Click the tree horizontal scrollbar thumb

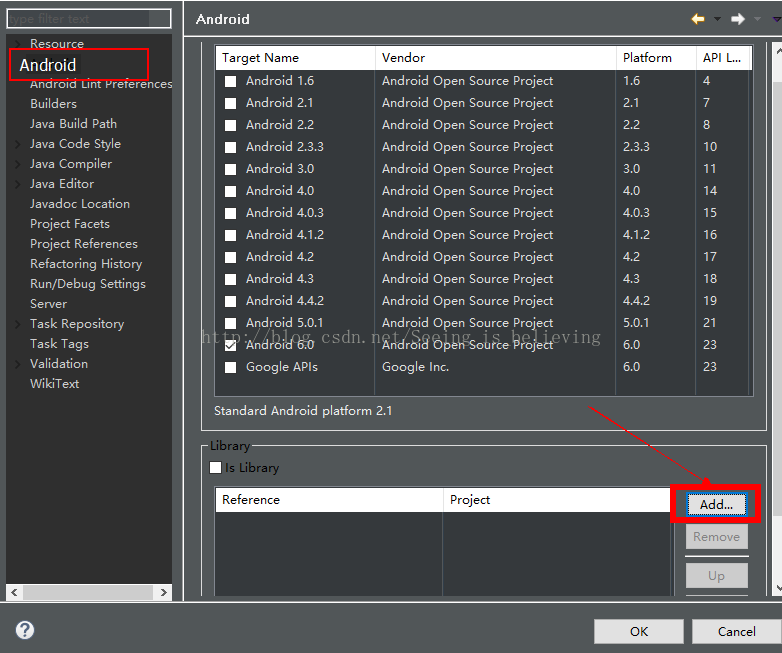[x=88, y=592]
